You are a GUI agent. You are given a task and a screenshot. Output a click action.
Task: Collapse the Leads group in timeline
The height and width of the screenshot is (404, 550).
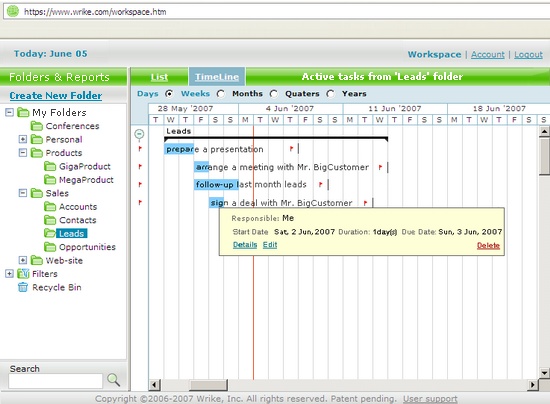[x=139, y=134]
